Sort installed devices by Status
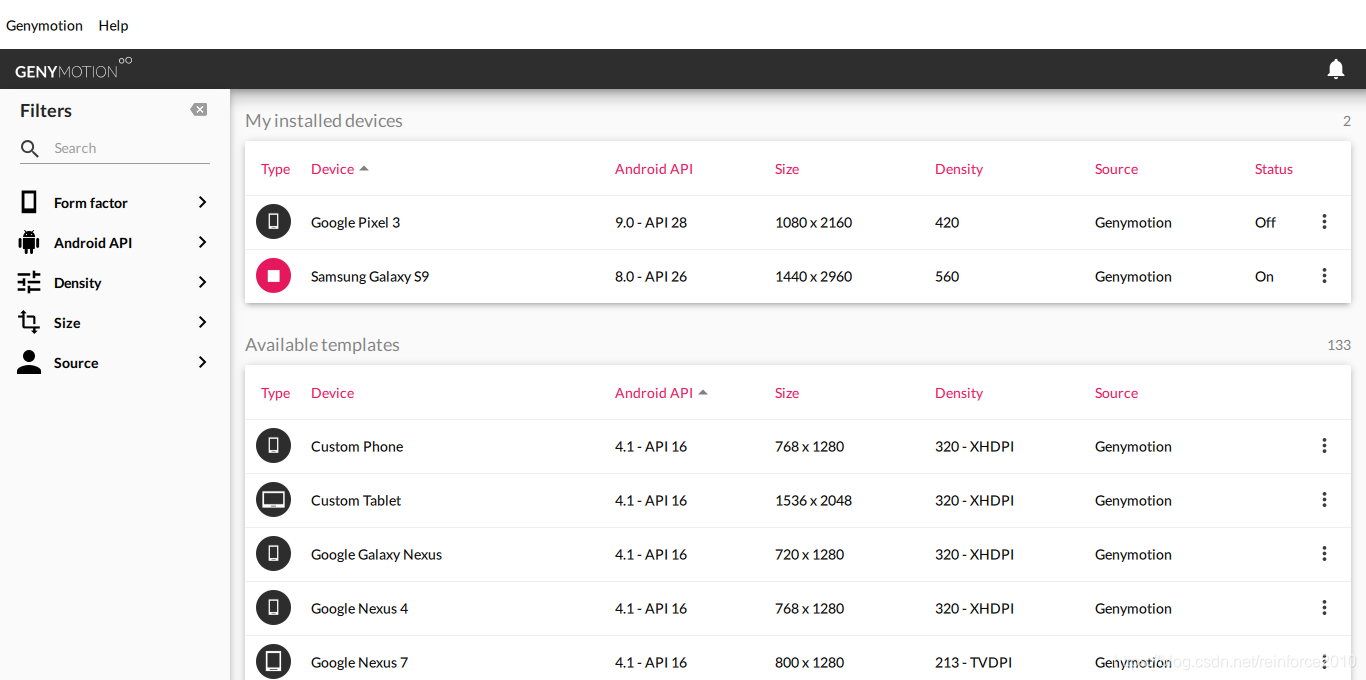 pos(1274,169)
